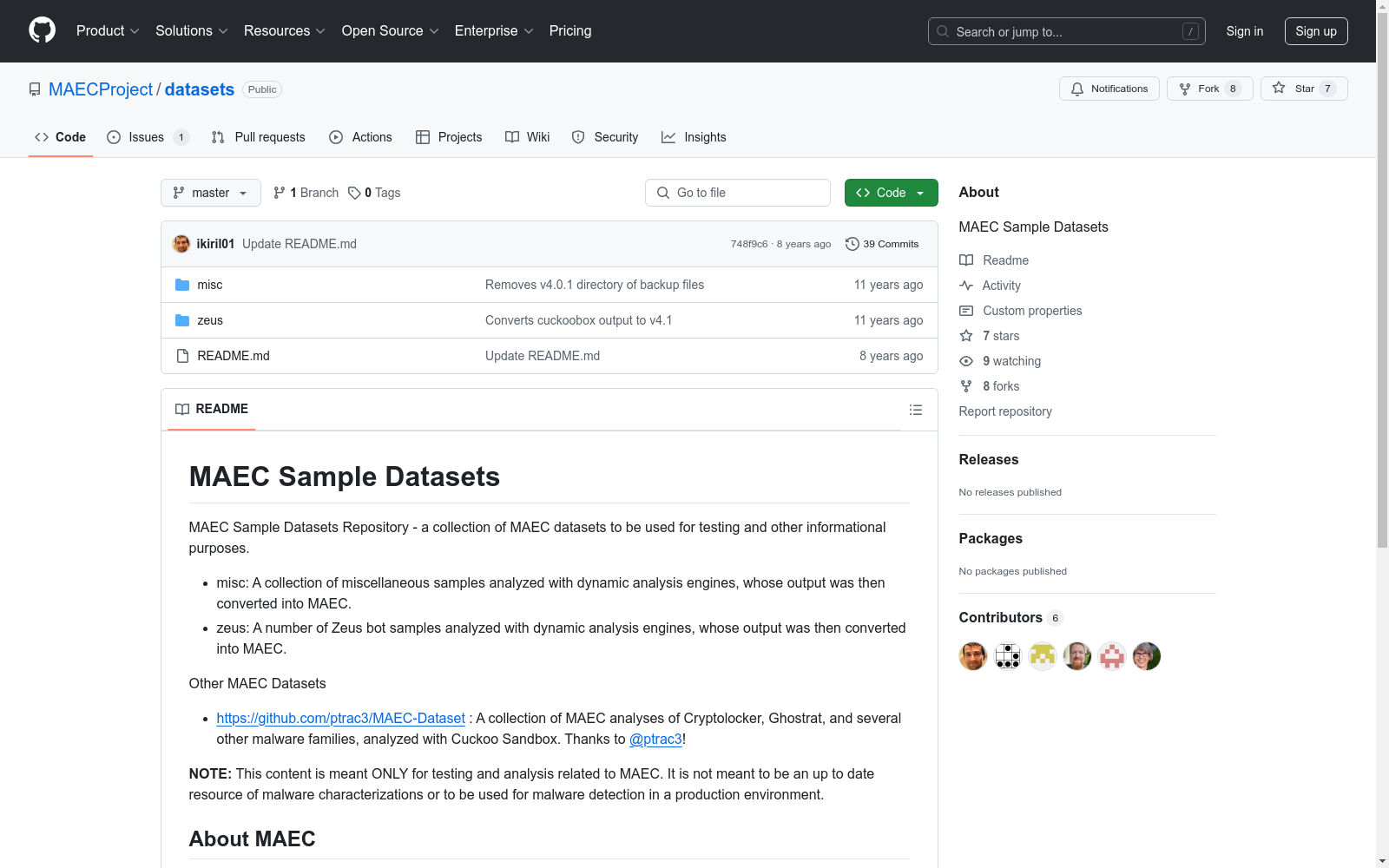Expand the Open Source menu
Viewport: 1389px width, 868px height.
(391, 31)
